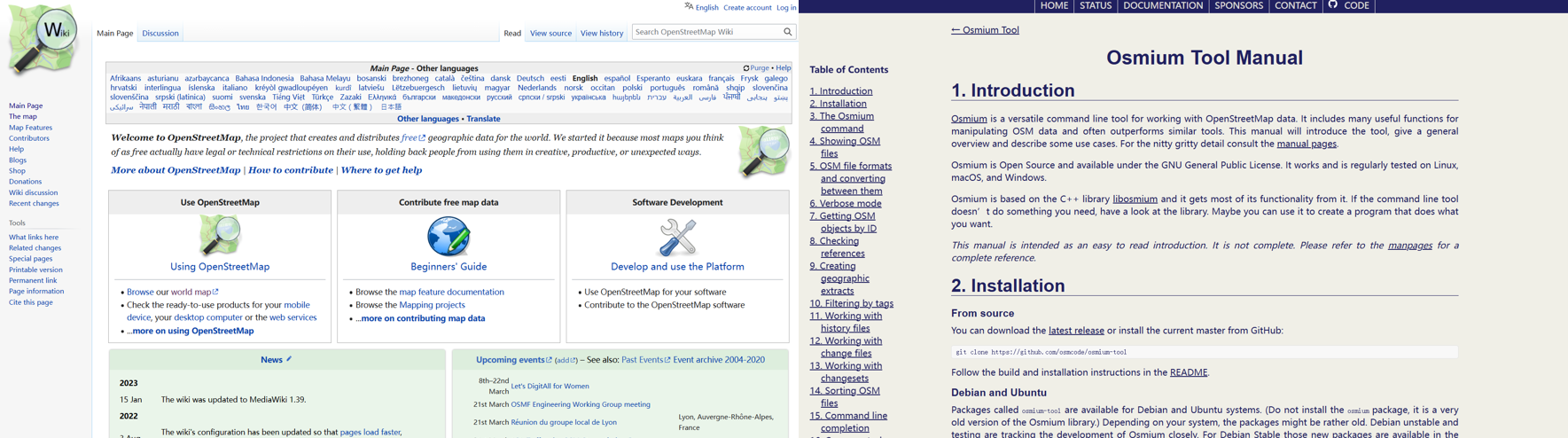Screen dimensions: 1568x438
Task: Open the README link
Action: pyautogui.click(x=1189, y=372)
